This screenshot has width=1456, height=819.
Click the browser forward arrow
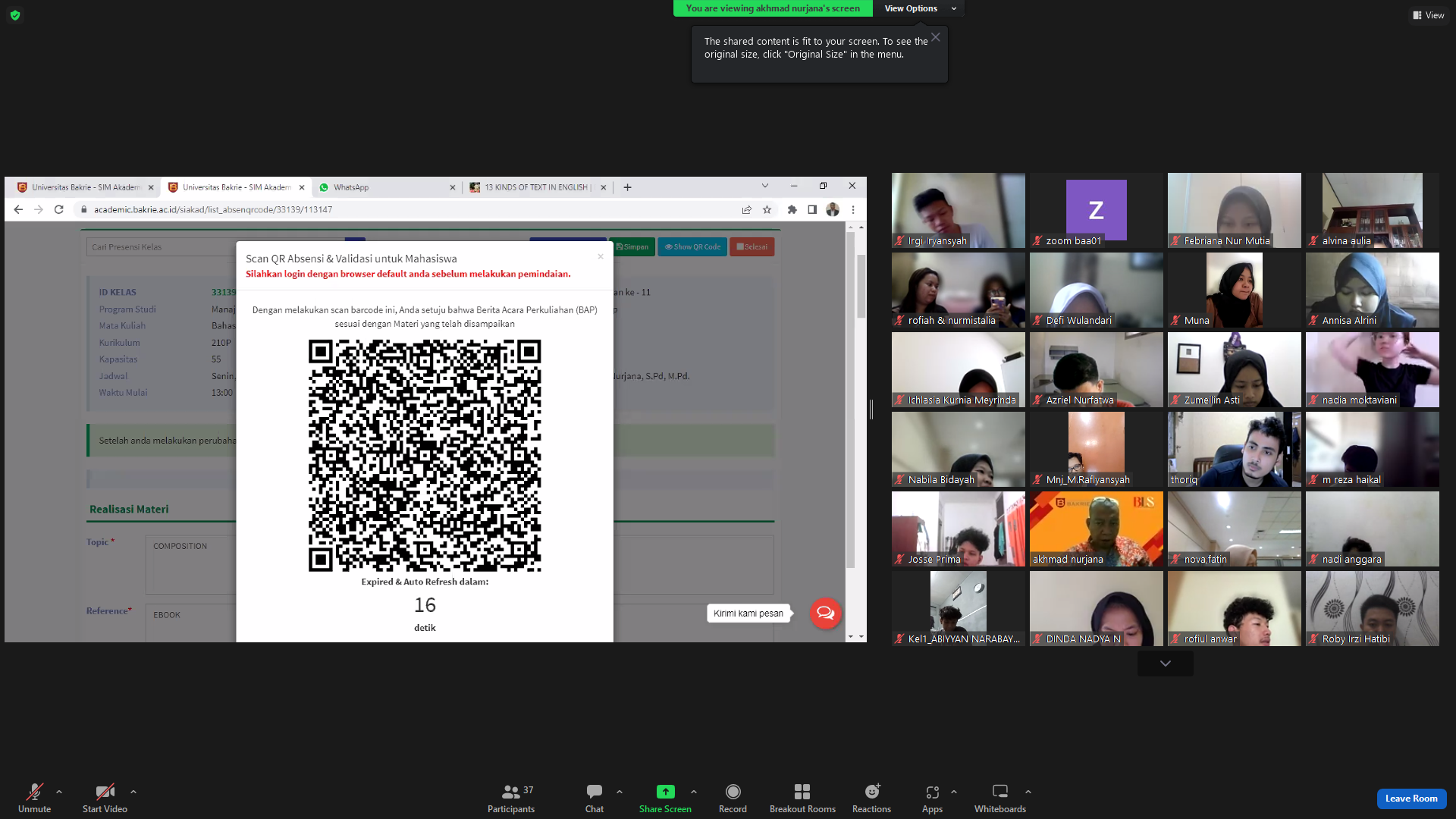point(39,209)
